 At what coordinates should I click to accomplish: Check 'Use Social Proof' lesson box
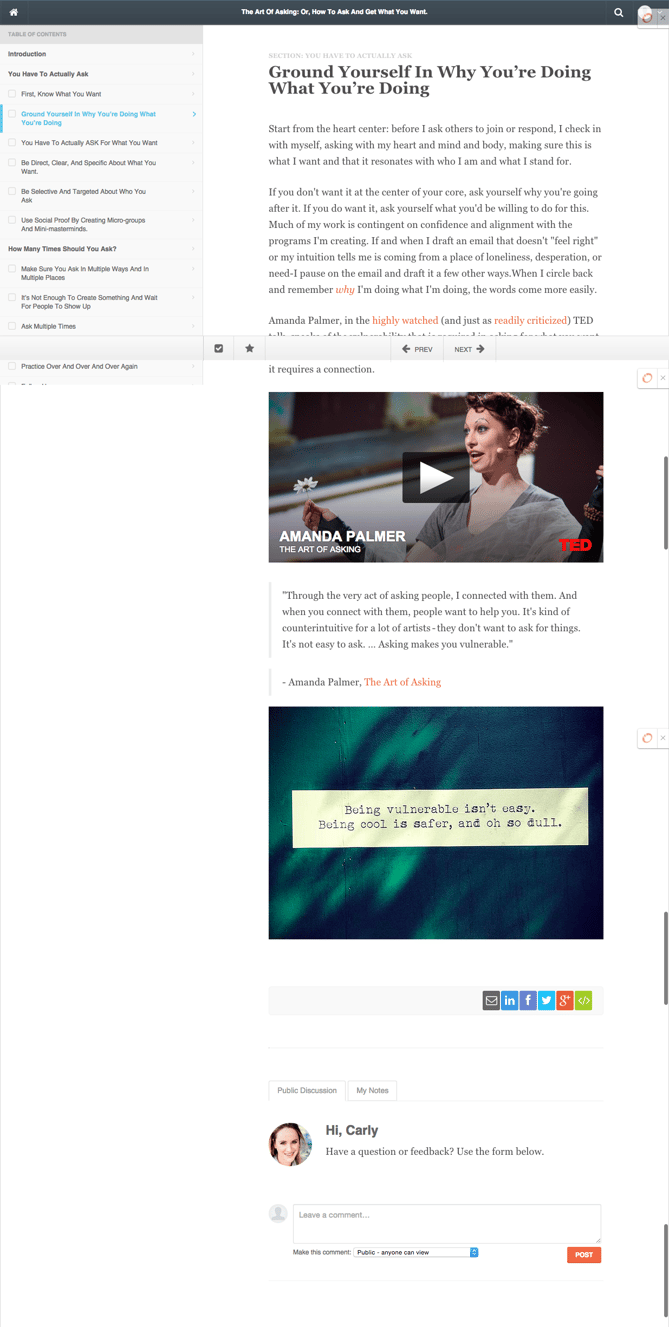coord(12,220)
